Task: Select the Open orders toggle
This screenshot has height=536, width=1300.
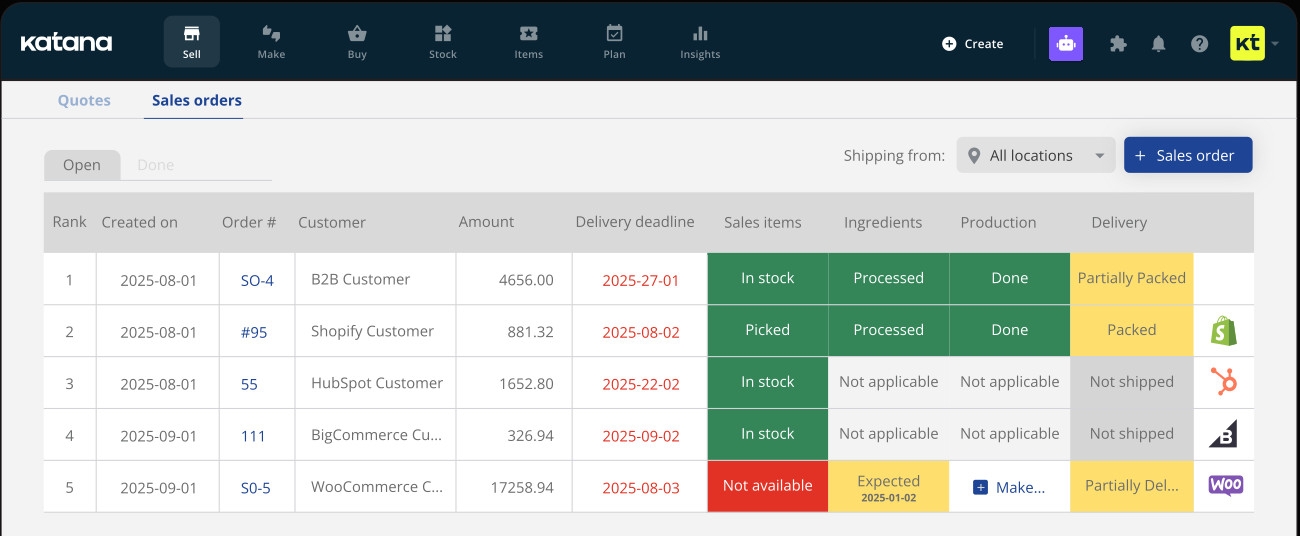Action: [x=82, y=165]
